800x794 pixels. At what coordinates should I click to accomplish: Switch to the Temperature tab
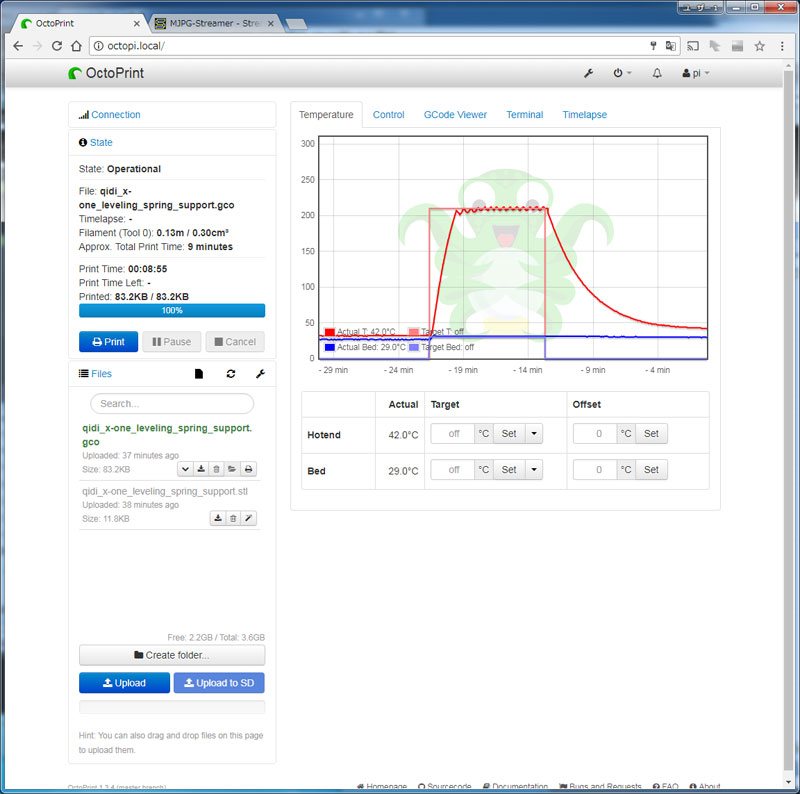(x=326, y=115)
